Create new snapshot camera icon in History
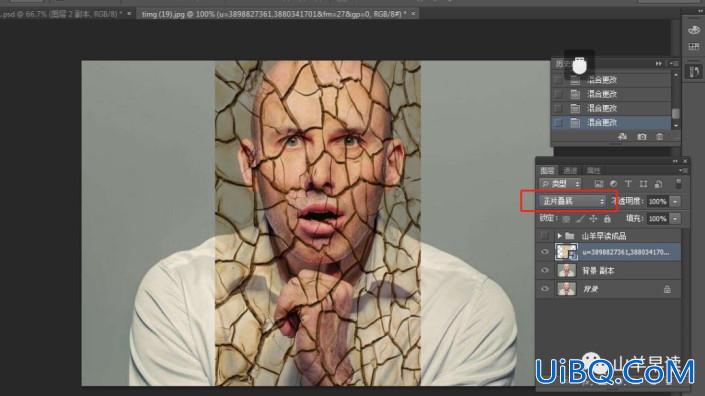 [642, 136]
